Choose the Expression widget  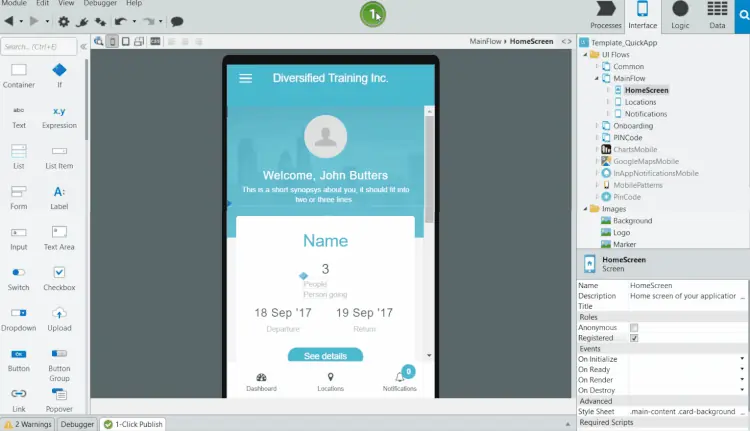[x=59, y=117]
